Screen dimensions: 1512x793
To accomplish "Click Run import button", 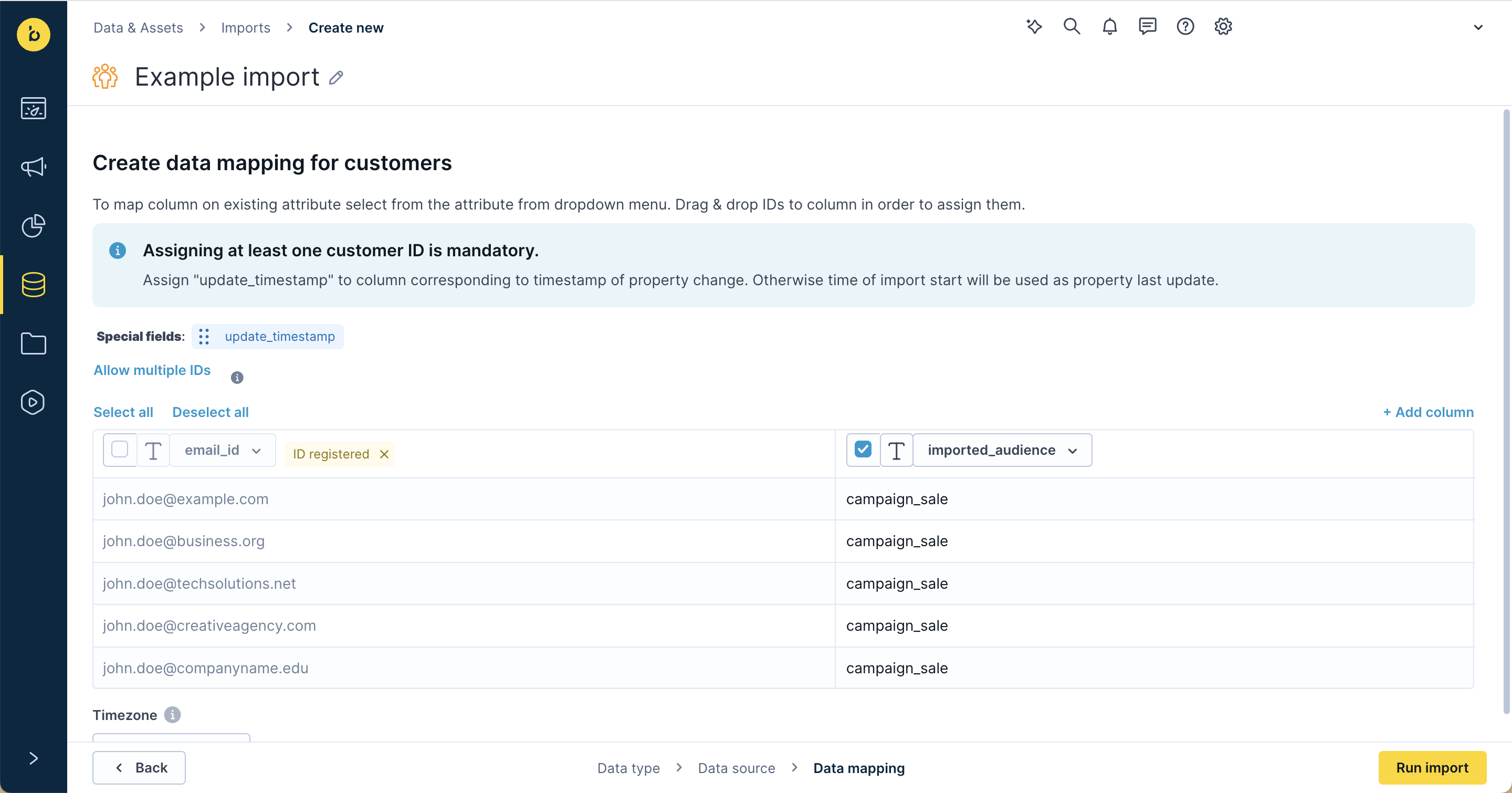I will (1432, 768).
